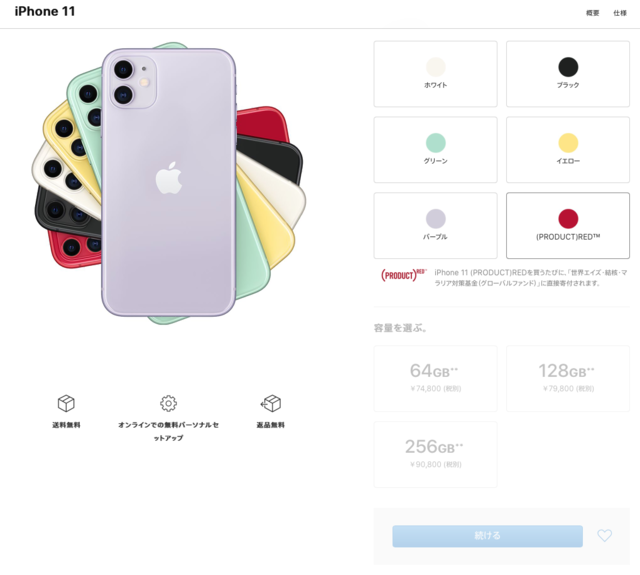The width and height of the screenshot is (640, 575).
Task: Click the personal setup gear icon
Action: click(168, 403)
